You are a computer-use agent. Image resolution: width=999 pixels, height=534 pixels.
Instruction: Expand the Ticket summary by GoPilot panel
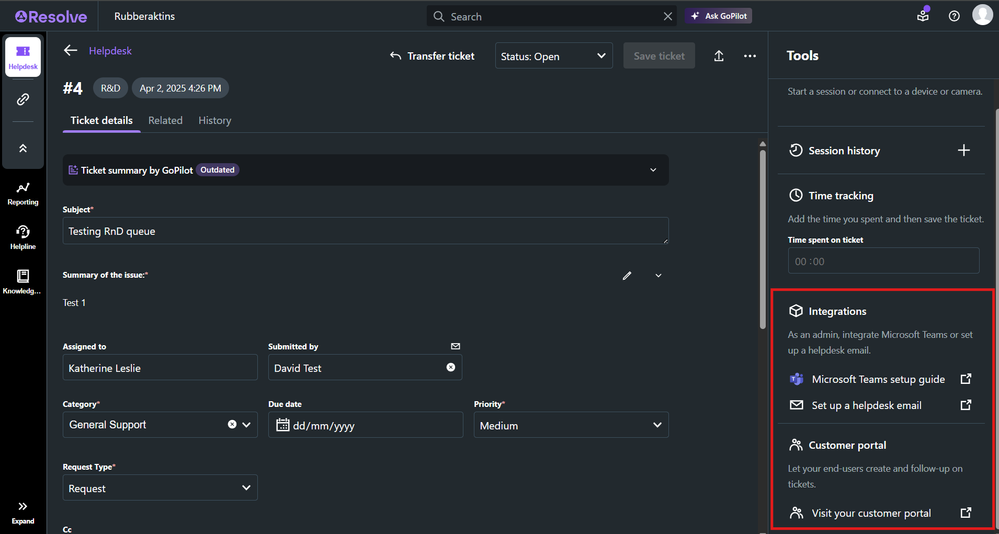pyautogui.click(x=653, y=170)
